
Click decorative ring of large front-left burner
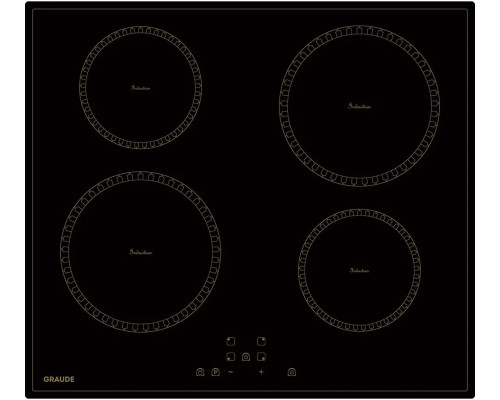pos(140,176)
